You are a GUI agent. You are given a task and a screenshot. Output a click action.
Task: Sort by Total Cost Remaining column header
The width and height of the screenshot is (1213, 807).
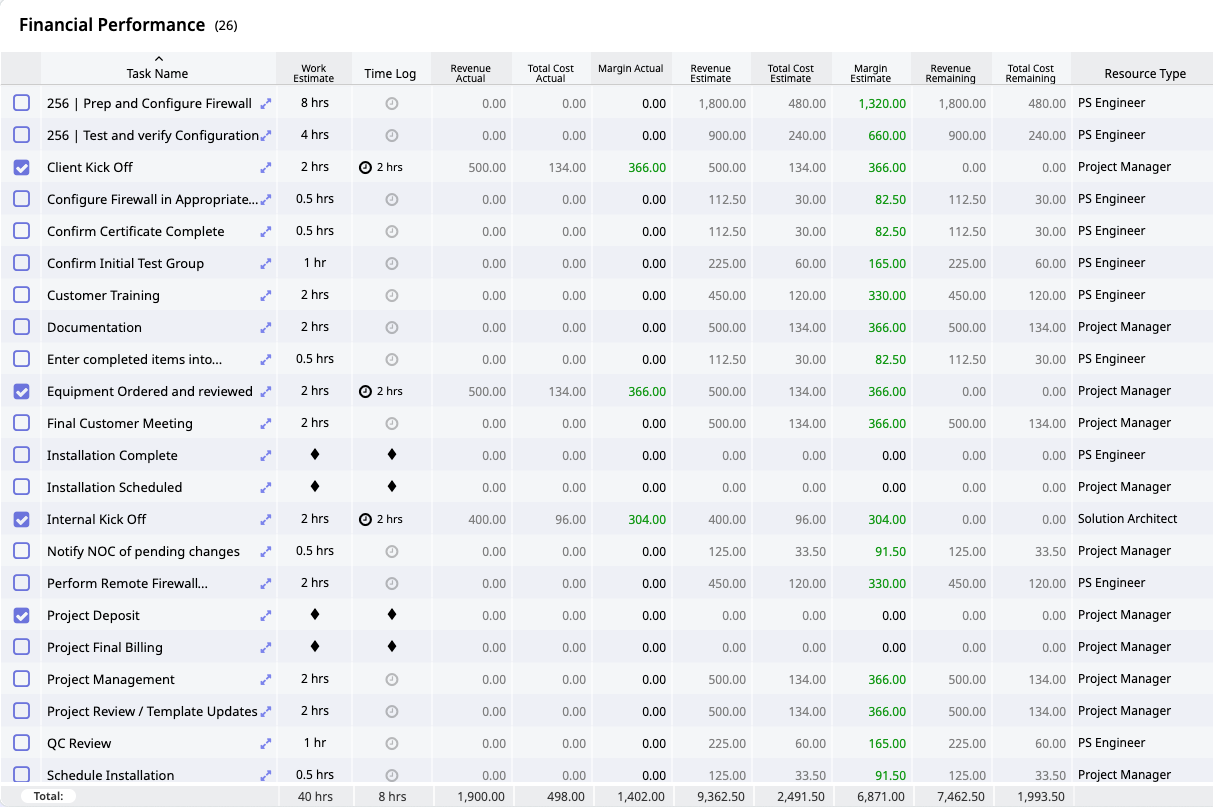click(x=1031, y=69)
